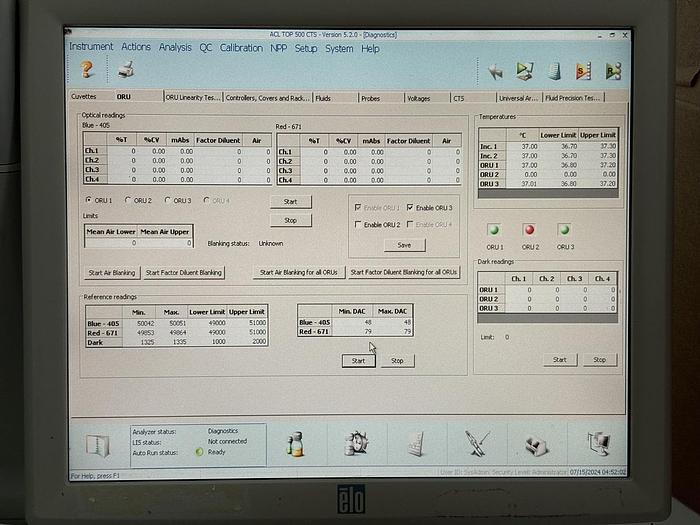Click the Mean Air Lower value cell
This screenshot has width=700, height=525.
click(x=110, y=242)
